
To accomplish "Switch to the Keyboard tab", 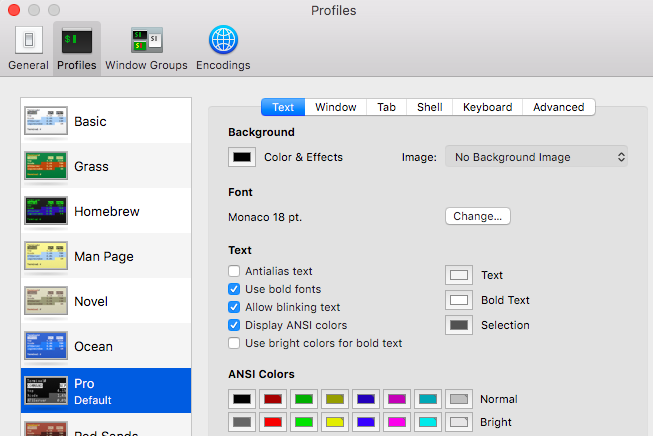I will 487,107.
